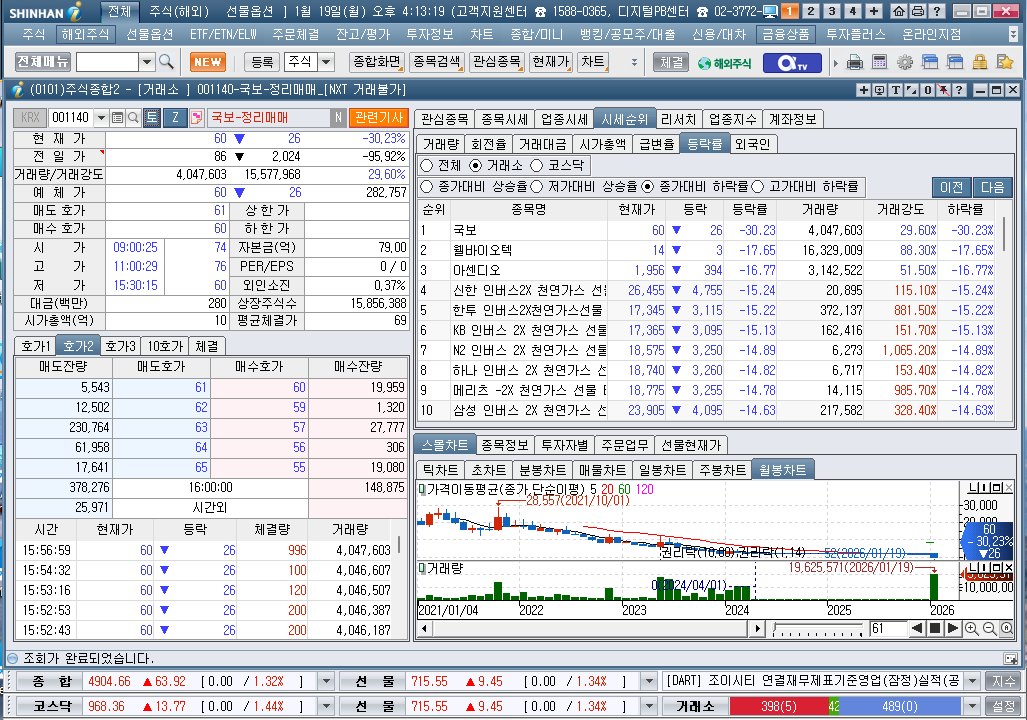Image resolution: width=1027 pixels, height=720 pixels.
Task: Switch to the 호가1 tab
Action: [x=35, y=346]
